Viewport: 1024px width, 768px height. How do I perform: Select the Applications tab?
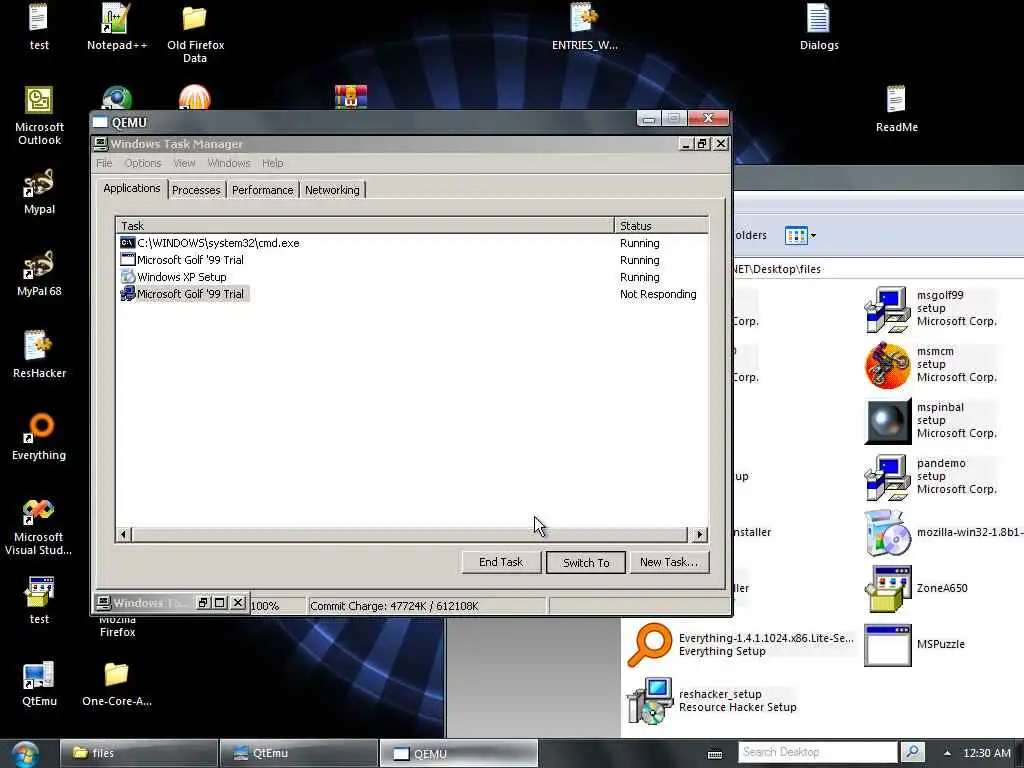tap(131, 188)
